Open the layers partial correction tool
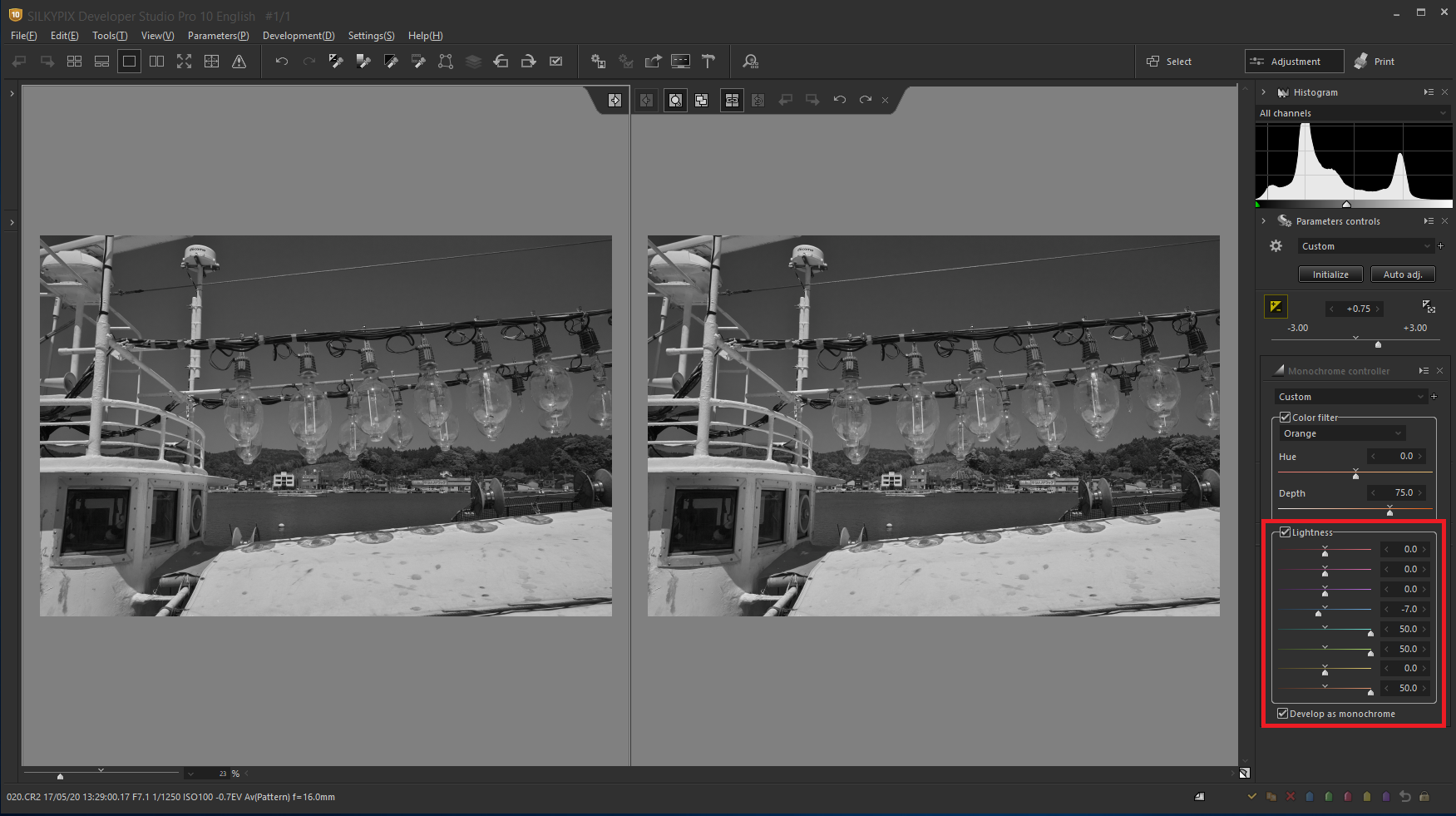The height and width of the screenshot is (816, 1456). 473,62
